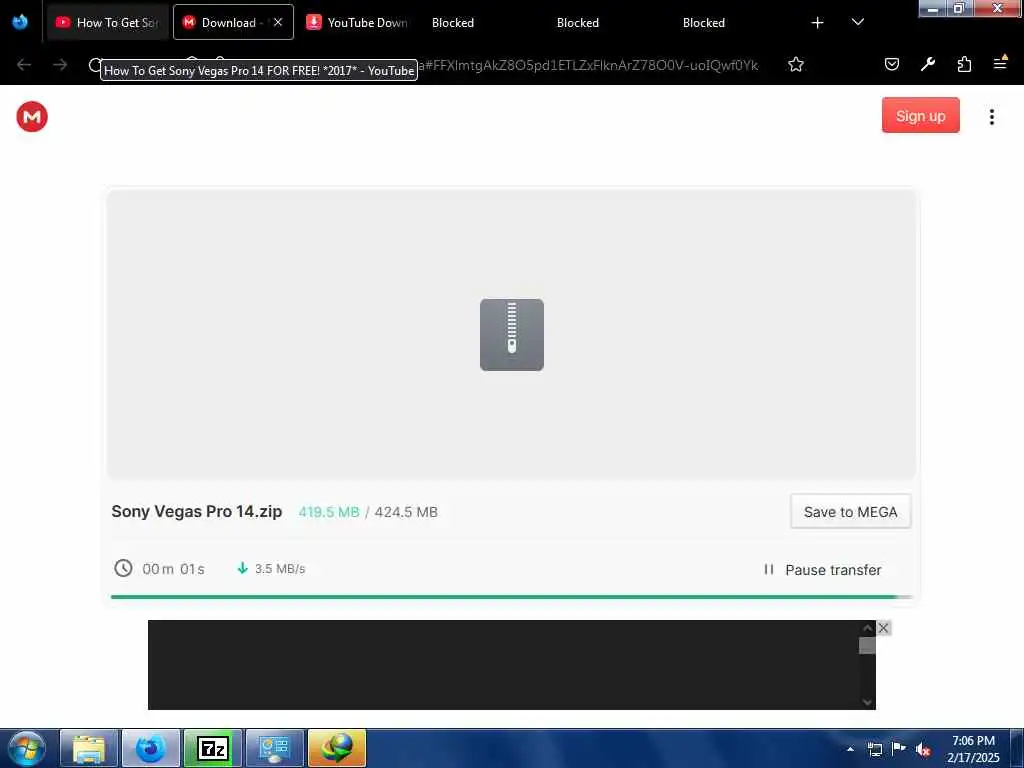Open Windows Explorer from taskbar
Image resolution: width=1024 pixels, height=768 pixels.
click(89, 748)
